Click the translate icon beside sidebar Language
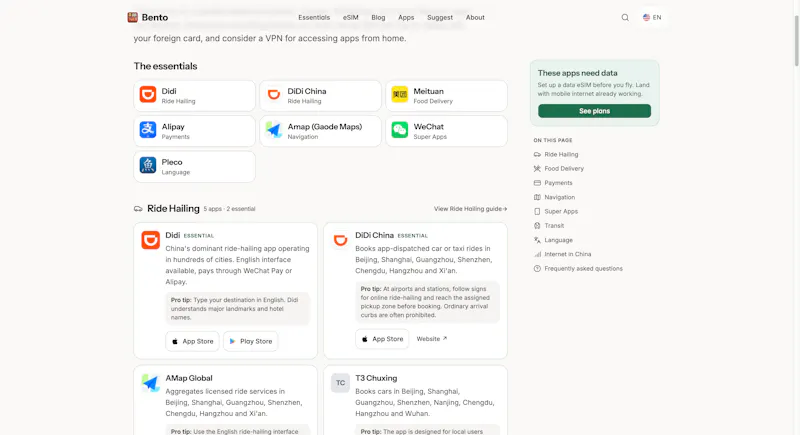This screenshot has width=800, height=435. pyautogui.click(x=537, y=240)
